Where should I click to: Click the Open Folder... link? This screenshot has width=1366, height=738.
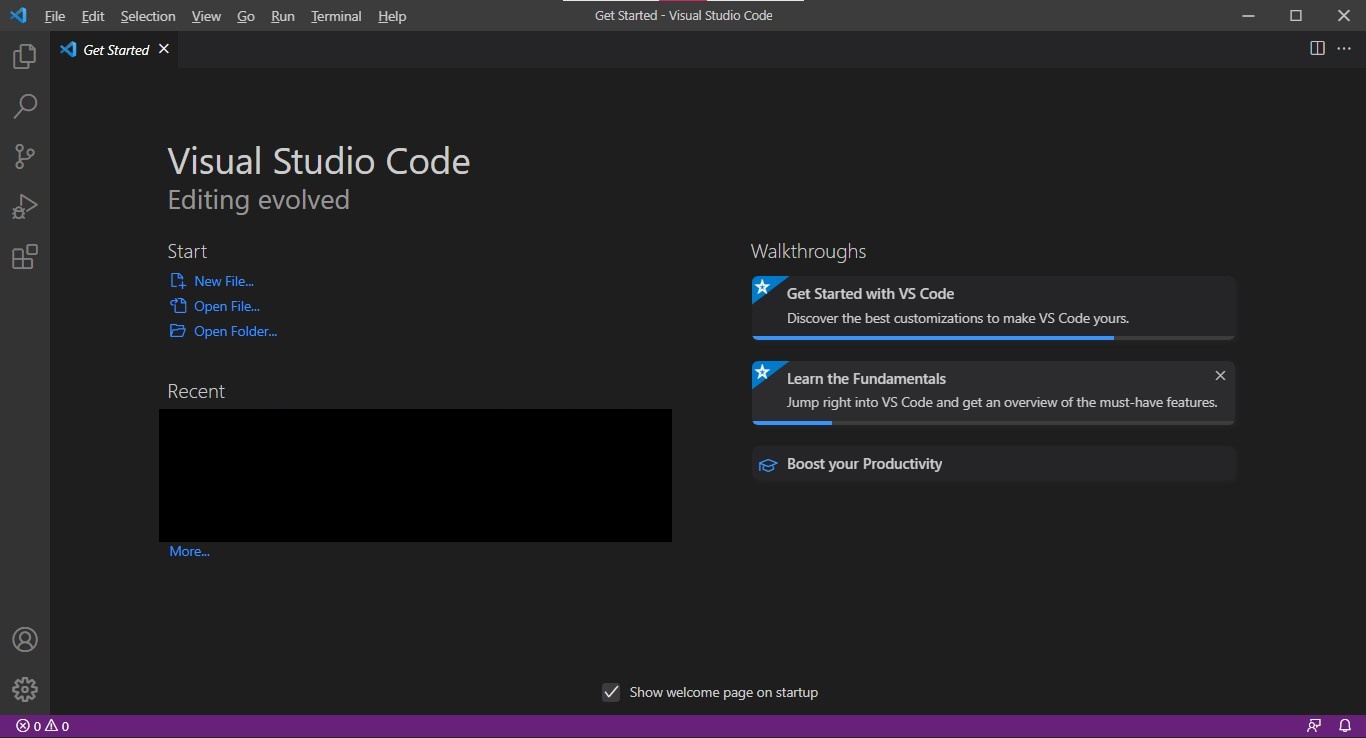235,331
